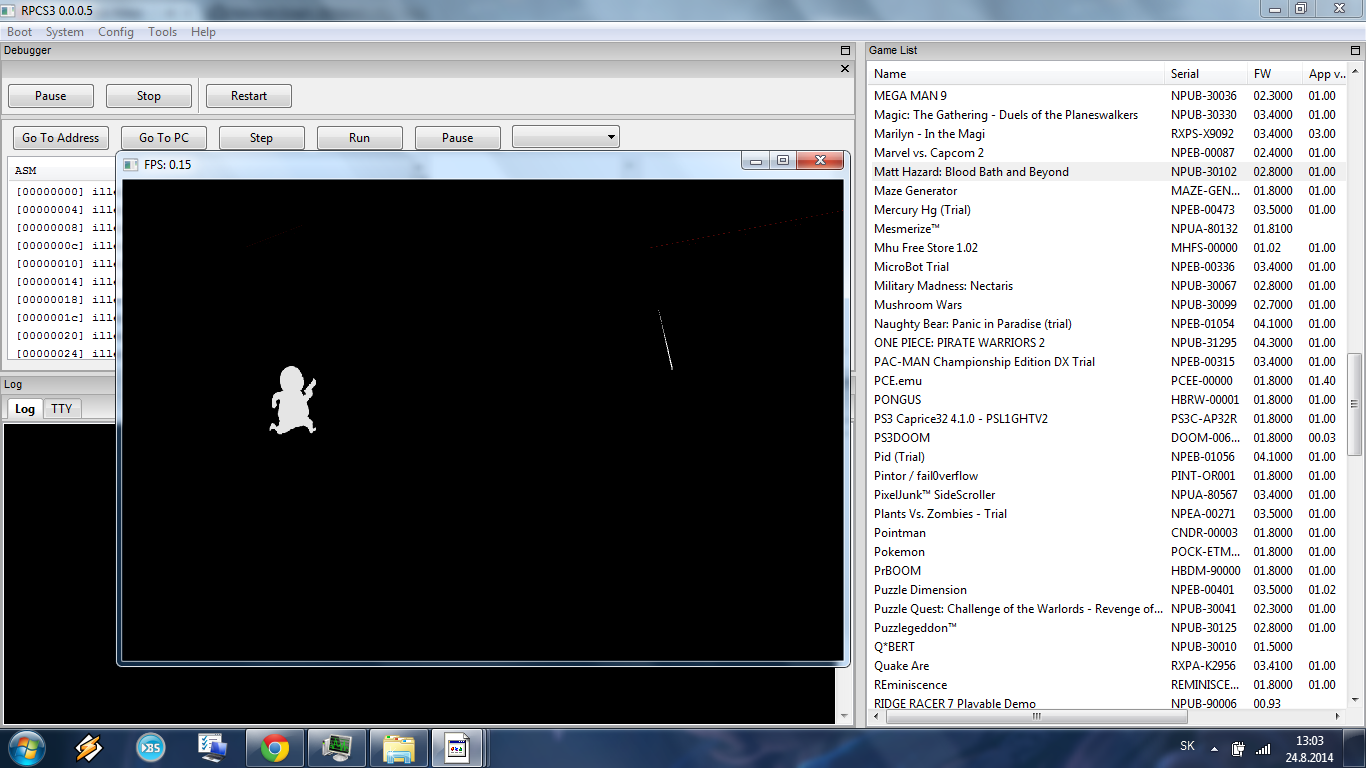Select the [00000004] line in the ASM list
The height and width of the screenshot is (768, 1366).
click(x=65, y=210)
